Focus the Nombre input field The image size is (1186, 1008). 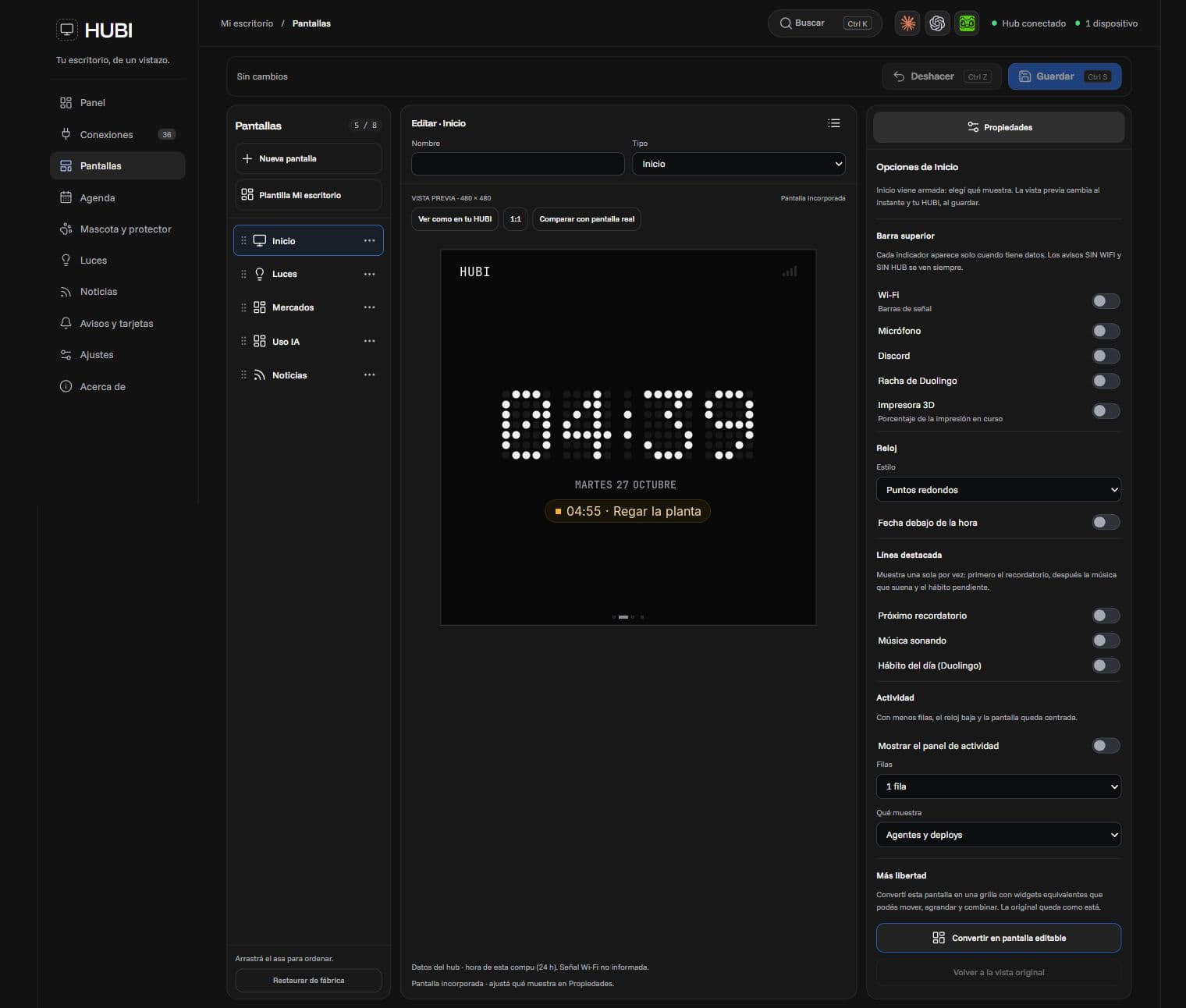click(517, 164)
